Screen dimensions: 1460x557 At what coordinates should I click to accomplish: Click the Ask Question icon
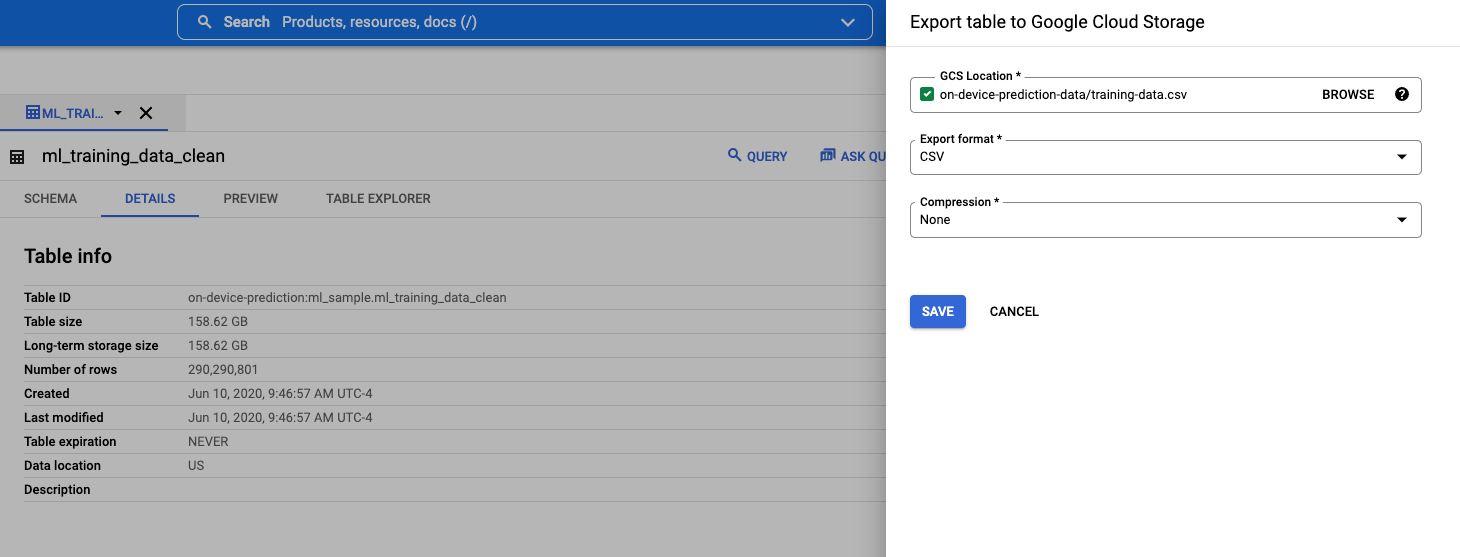tap(827, 156)
